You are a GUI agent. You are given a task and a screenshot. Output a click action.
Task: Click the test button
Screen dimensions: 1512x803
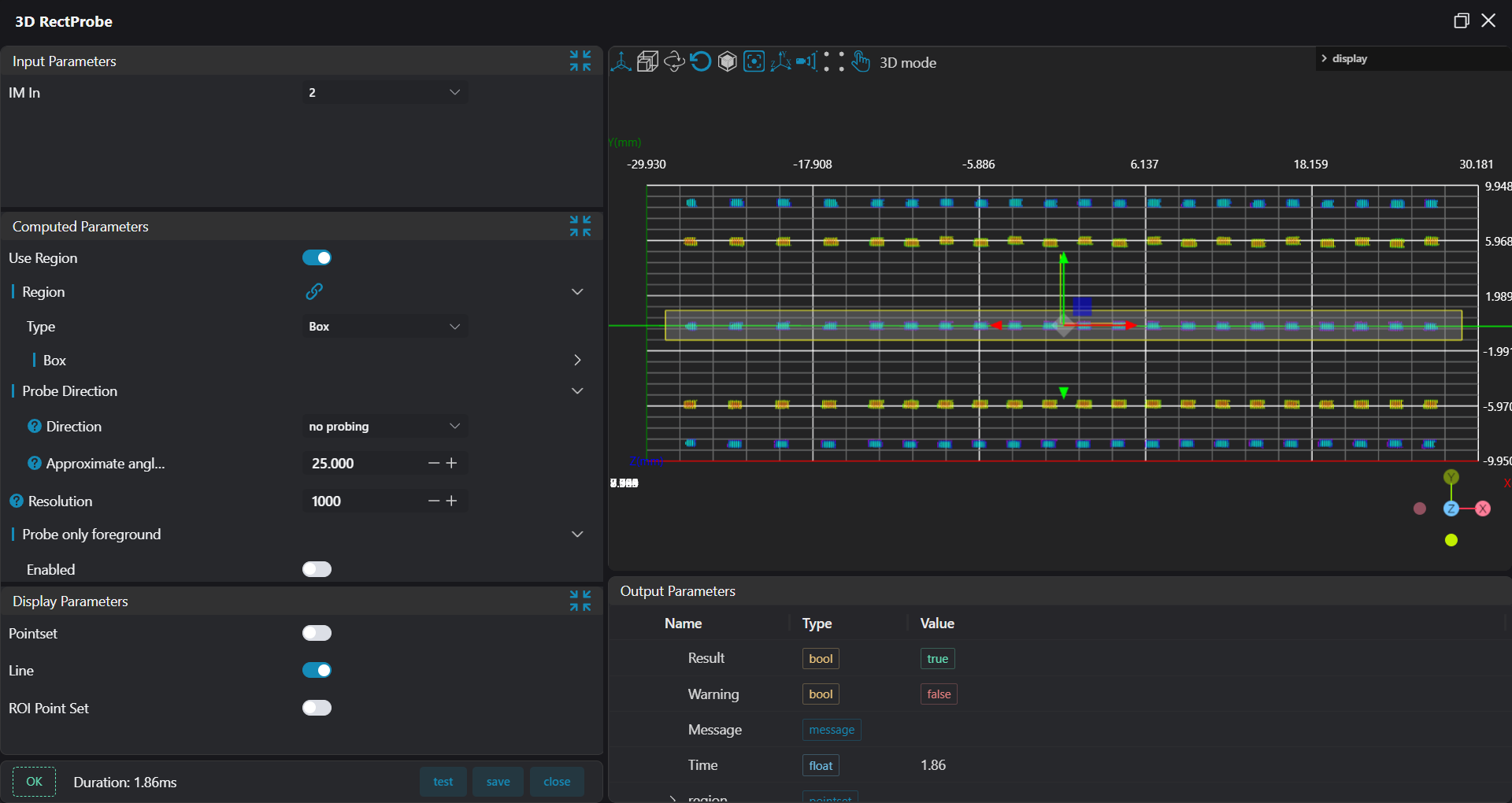click(x=443, y=782)
